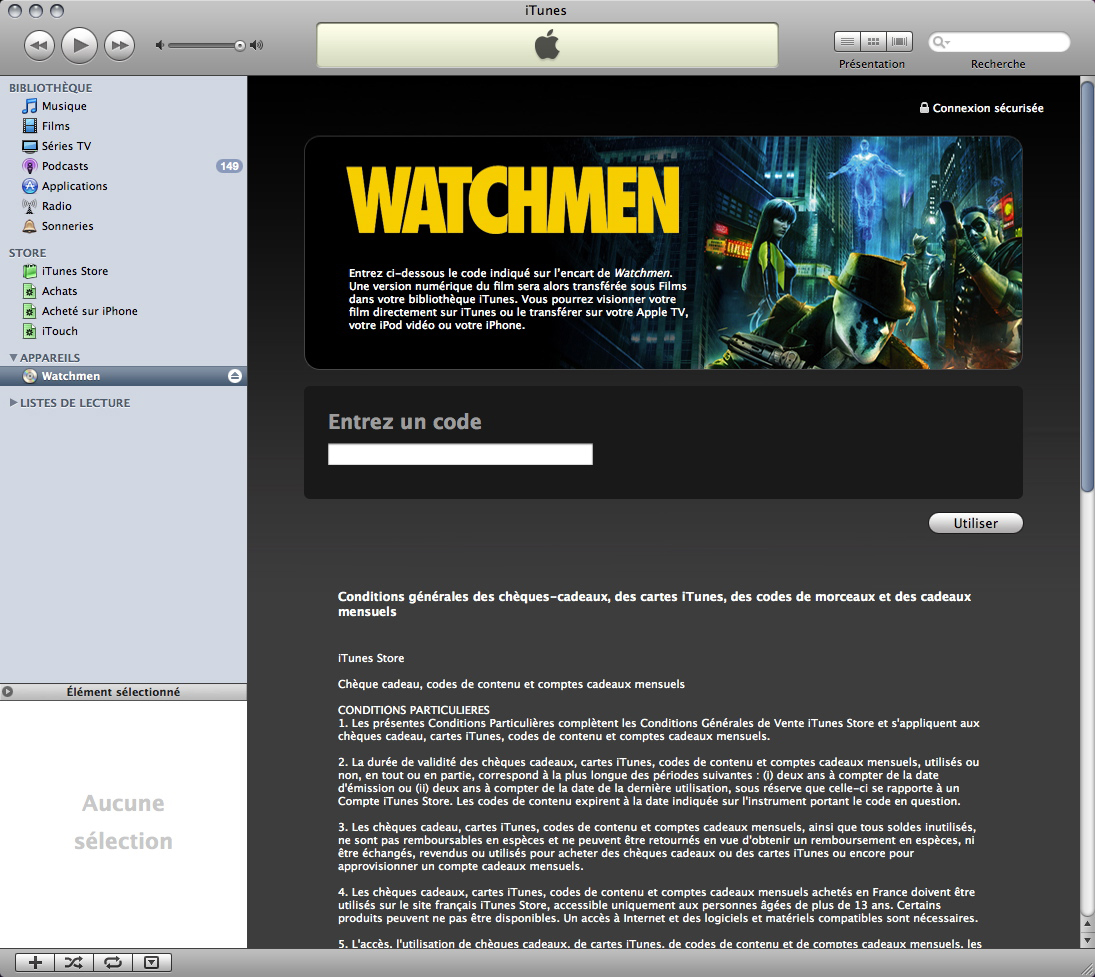Toggle repeat playback

[112, 962]
